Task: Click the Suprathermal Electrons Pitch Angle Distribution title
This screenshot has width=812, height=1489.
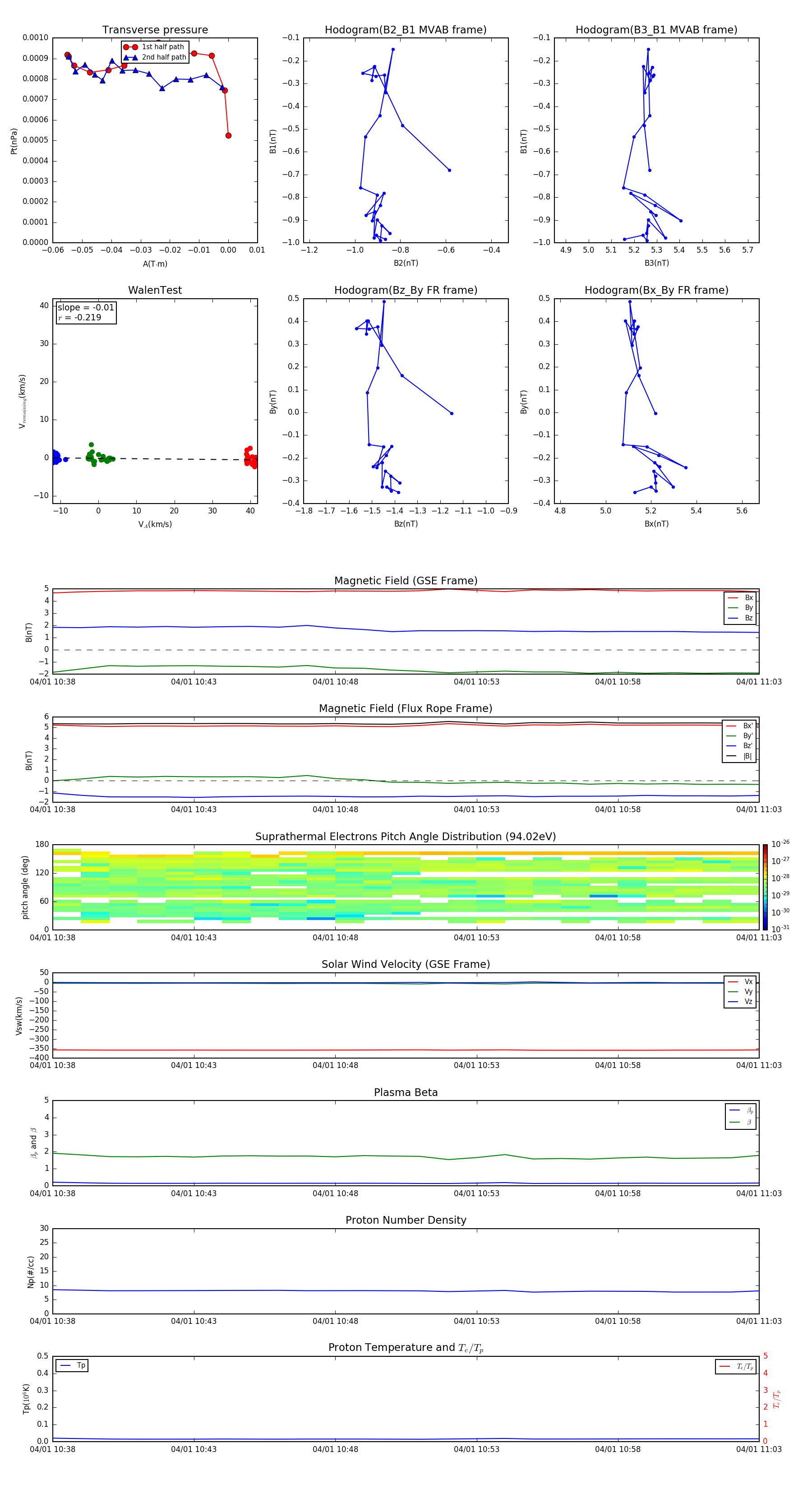Action: tap(406, 837)
